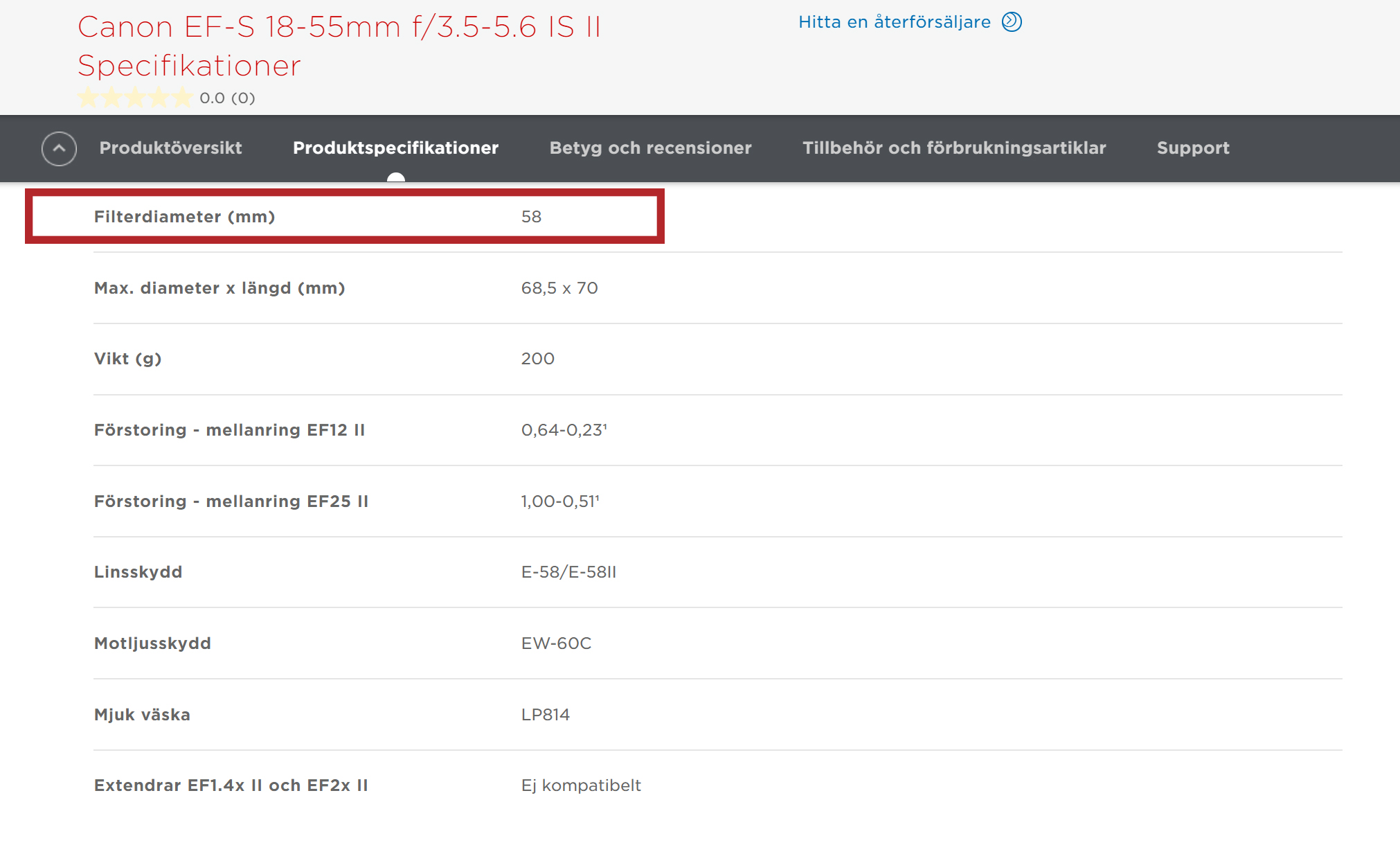Click the Linsskydd value E-58/E-58II
The height and width of the screenshot is (863, 1400).
pyautogui.click(x=568, y=572)
